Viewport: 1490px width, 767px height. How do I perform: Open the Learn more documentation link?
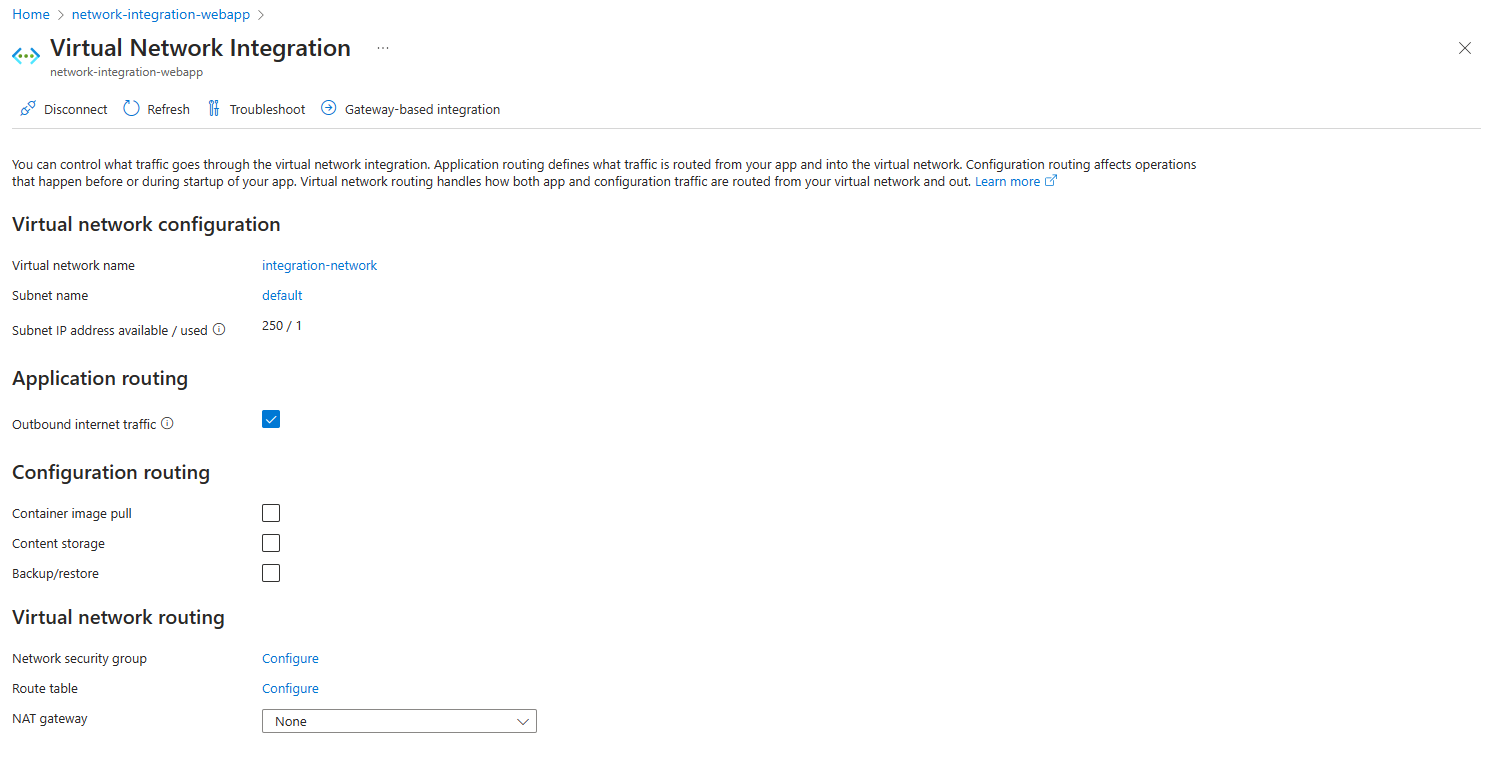tap(1008, 181)
